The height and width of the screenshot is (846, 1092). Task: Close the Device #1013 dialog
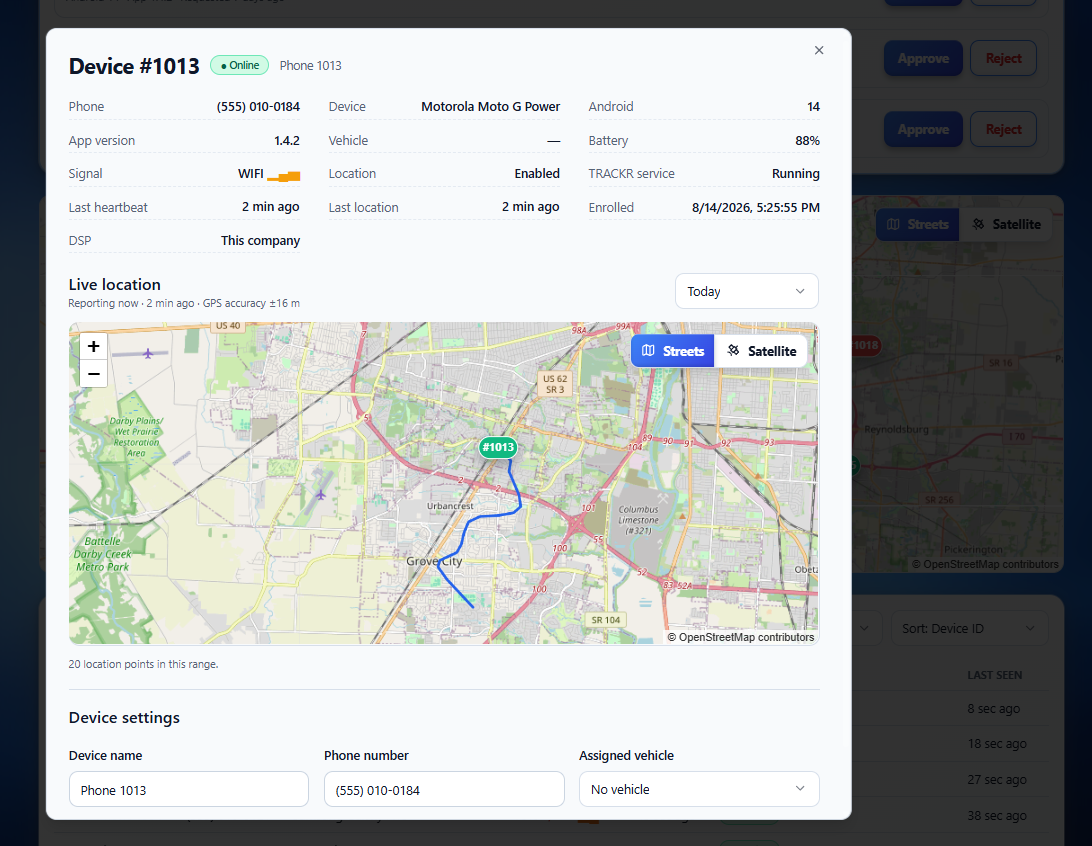pyautogui.click(x=819, y=50)
